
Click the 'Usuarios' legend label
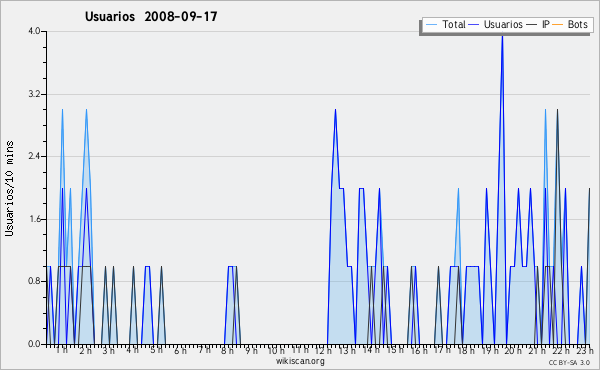pos(503,24)
